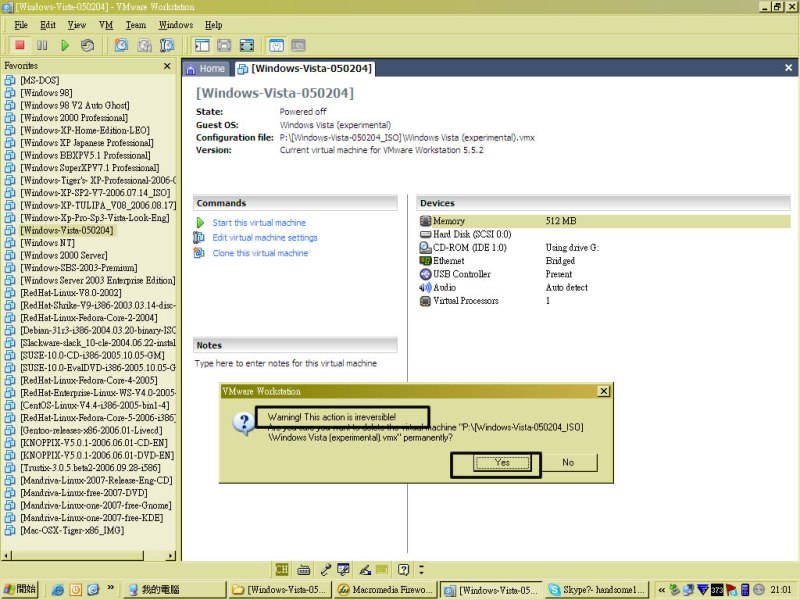This screenshot has height=600, width=800.
Task: Switch to the Summary view toolbar icon
Action: point(276,45)
